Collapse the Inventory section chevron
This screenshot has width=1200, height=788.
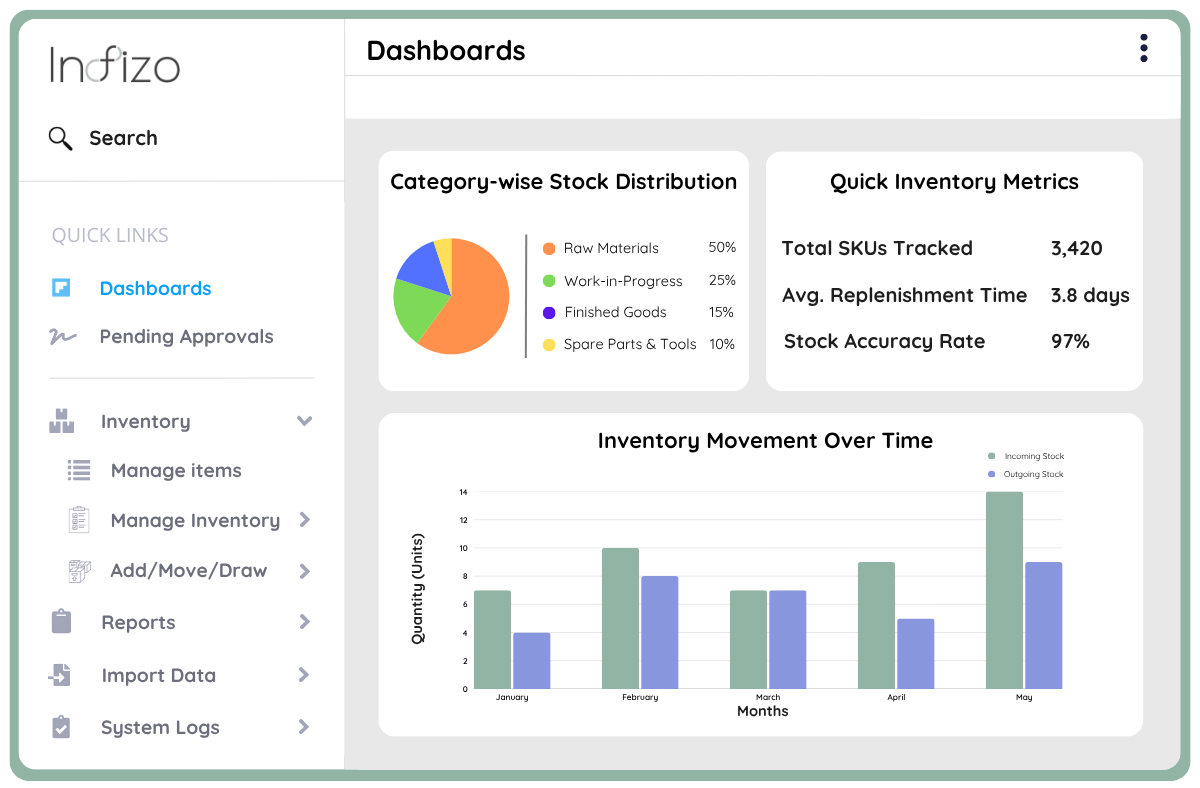click(x=305, y=421)
